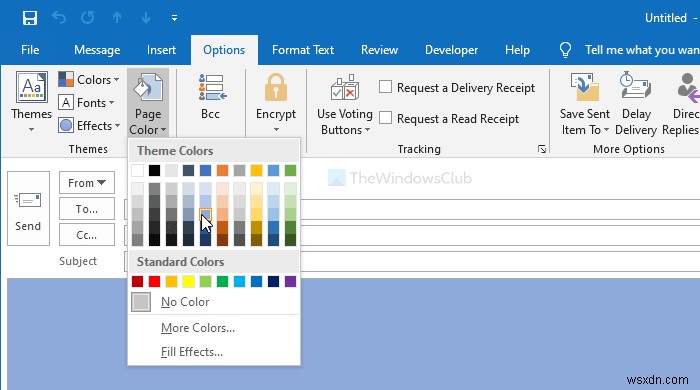
Task: Click the Delay Delivery icon
Action: (x=636, y=85)
